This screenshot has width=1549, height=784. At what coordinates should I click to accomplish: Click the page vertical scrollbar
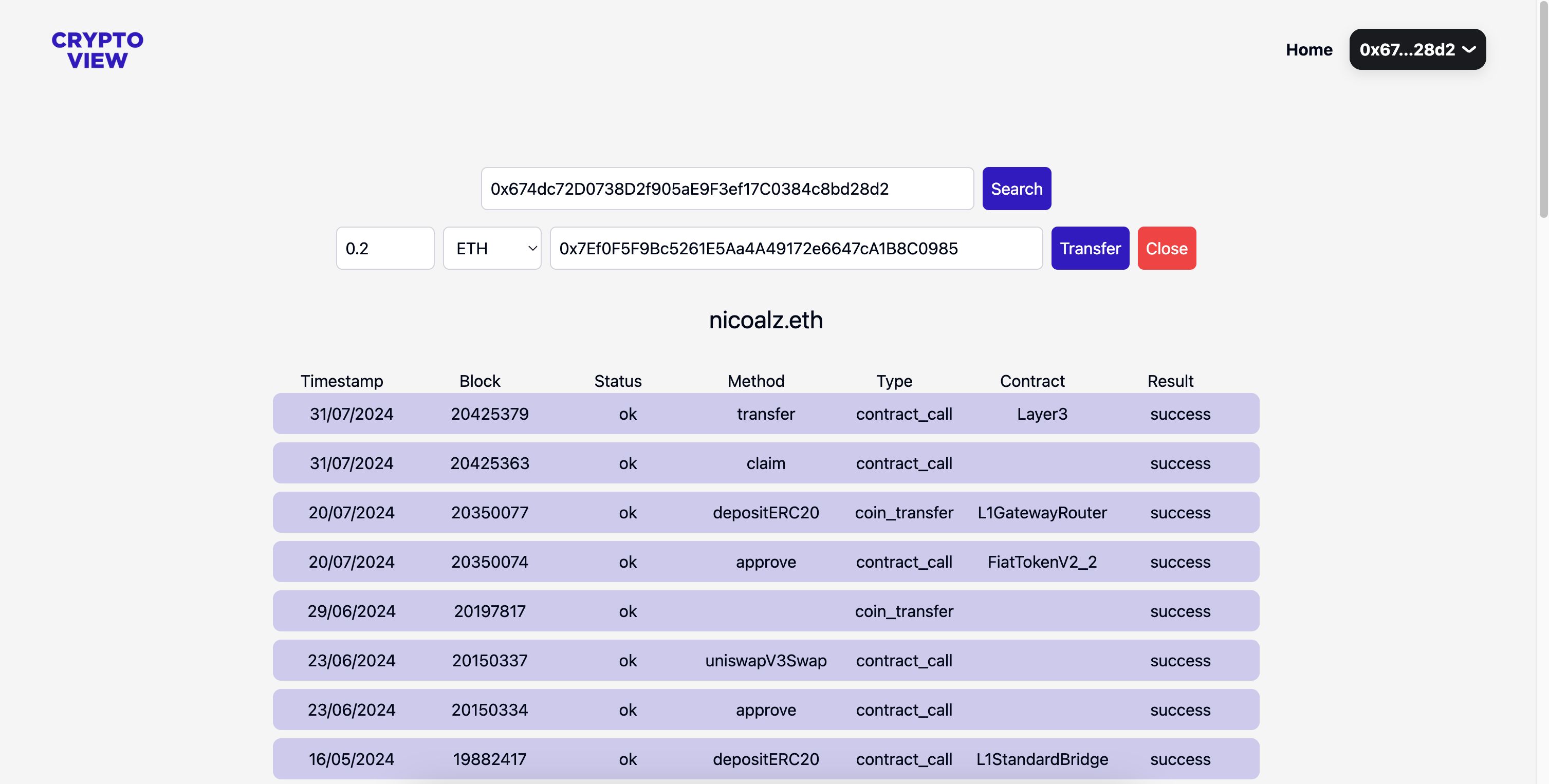[1543, 108]
